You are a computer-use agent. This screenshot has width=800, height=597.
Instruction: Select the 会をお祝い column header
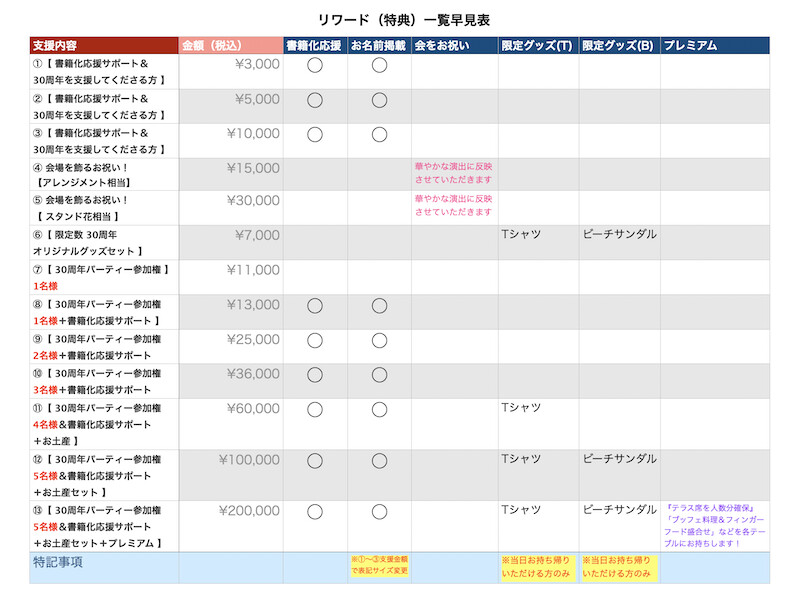pyautogui.click(x=455, y=45)
